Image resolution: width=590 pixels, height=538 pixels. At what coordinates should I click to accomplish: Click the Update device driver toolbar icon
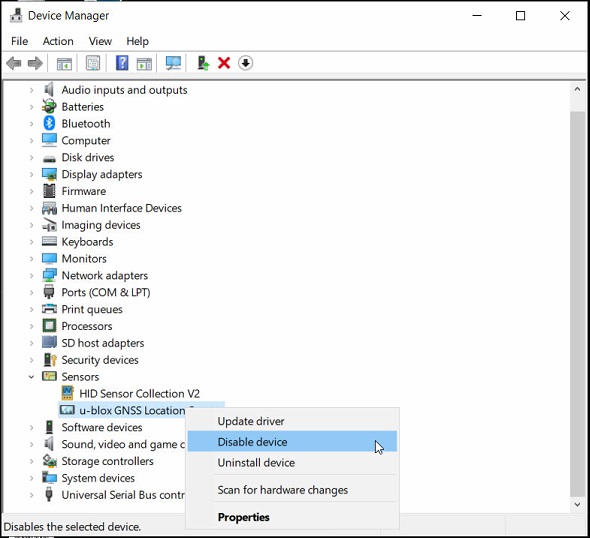tap(203, 63)
